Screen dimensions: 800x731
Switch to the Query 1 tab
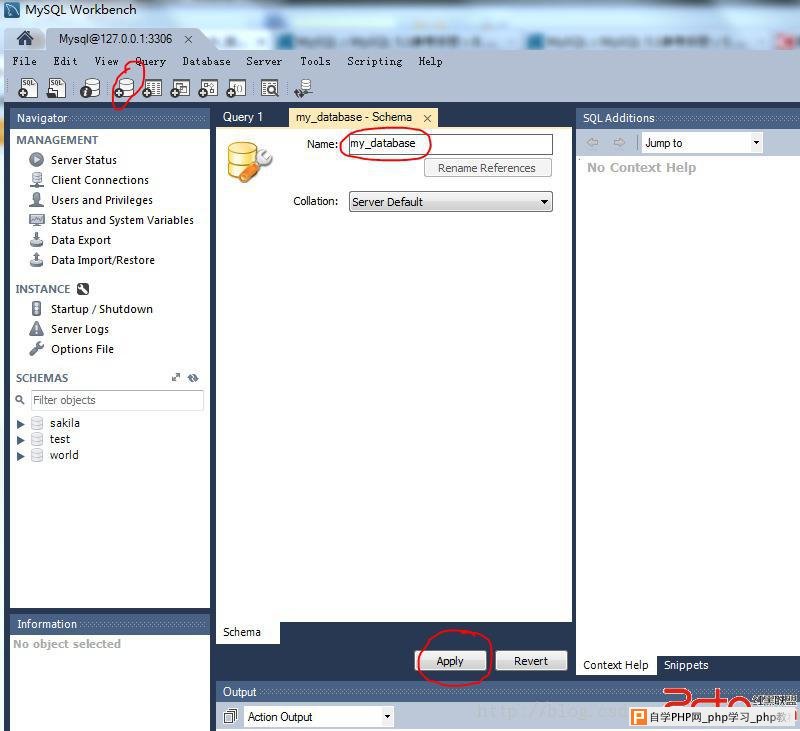point(243,117)
